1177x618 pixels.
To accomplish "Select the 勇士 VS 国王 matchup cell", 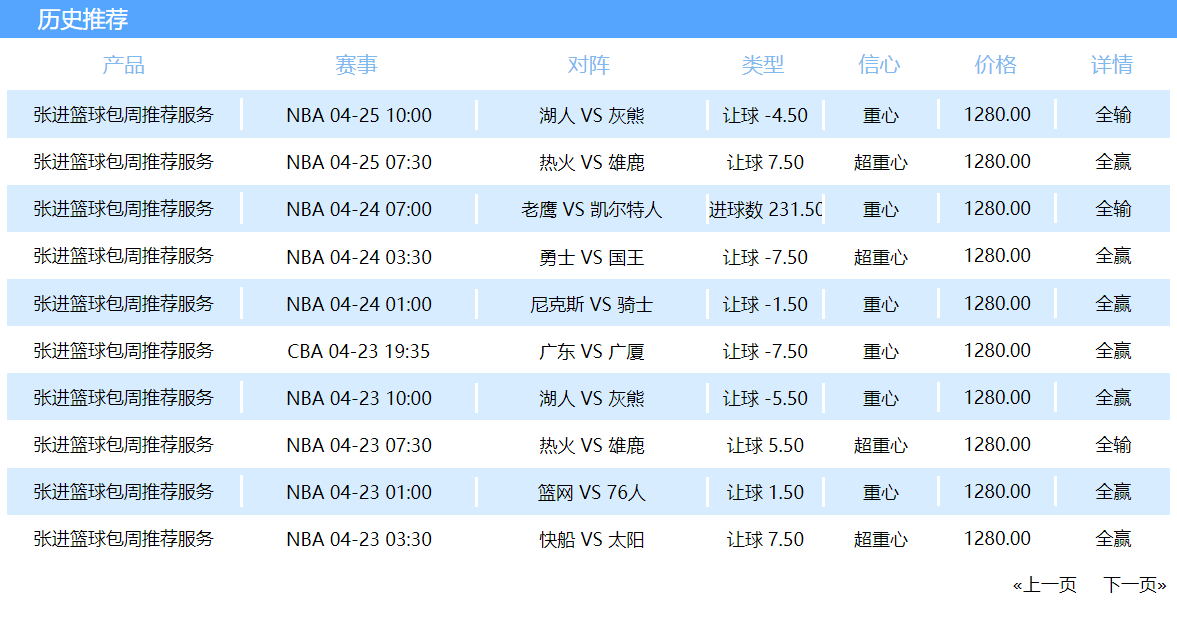I will 592,257.
